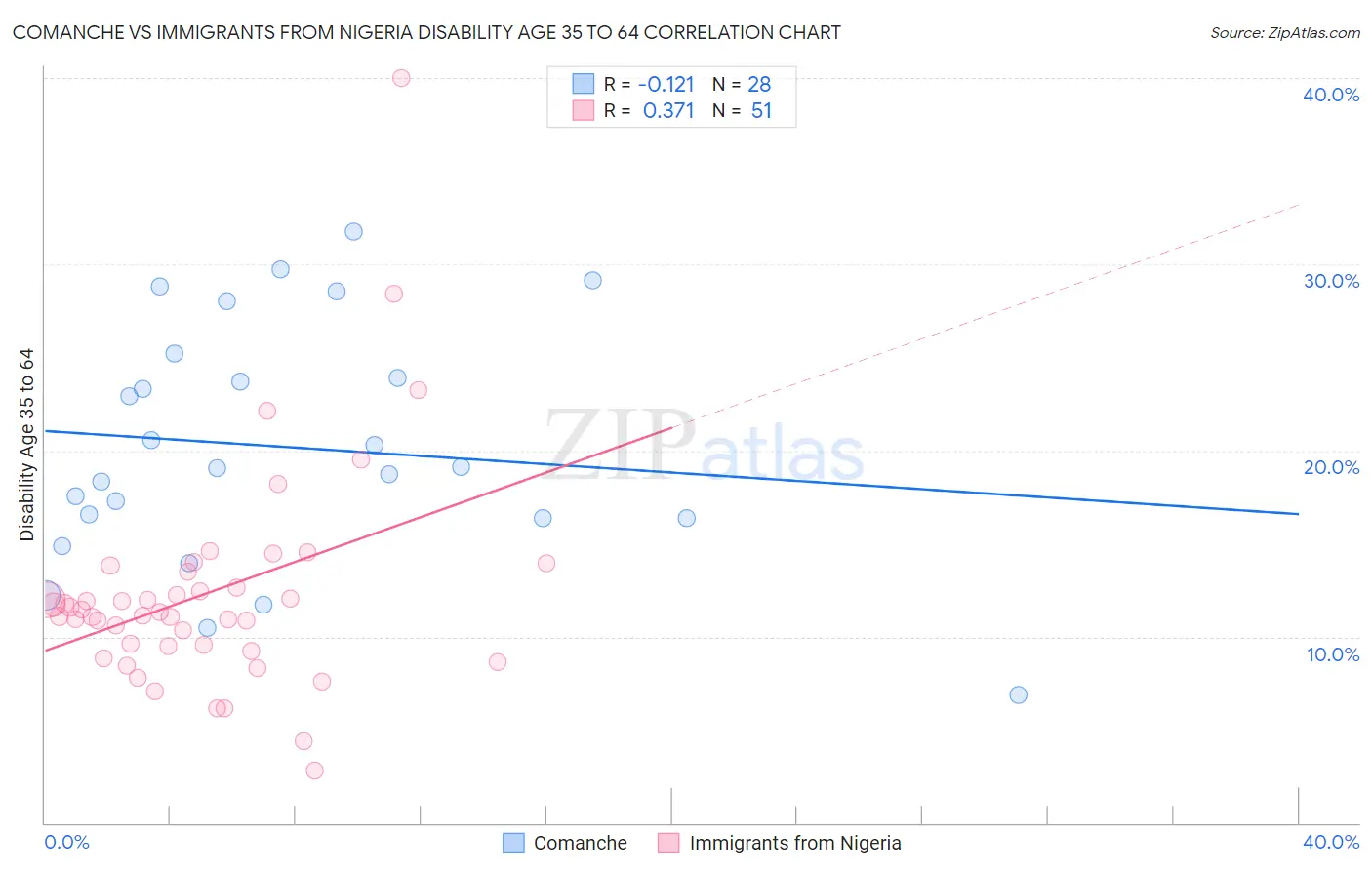Click the blue swatch next to R = -0.121
The width and height of the screenshot is (1372, 870).
coord(583,84)
